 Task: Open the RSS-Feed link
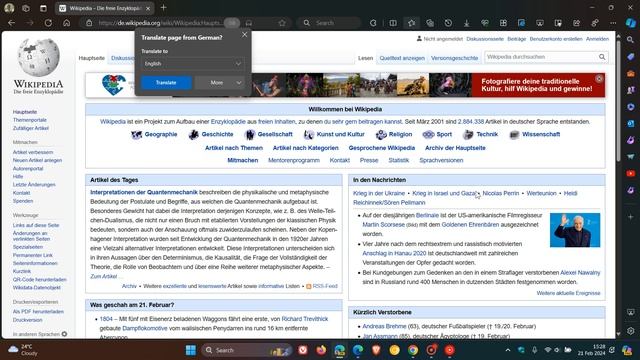coord(325,286)
